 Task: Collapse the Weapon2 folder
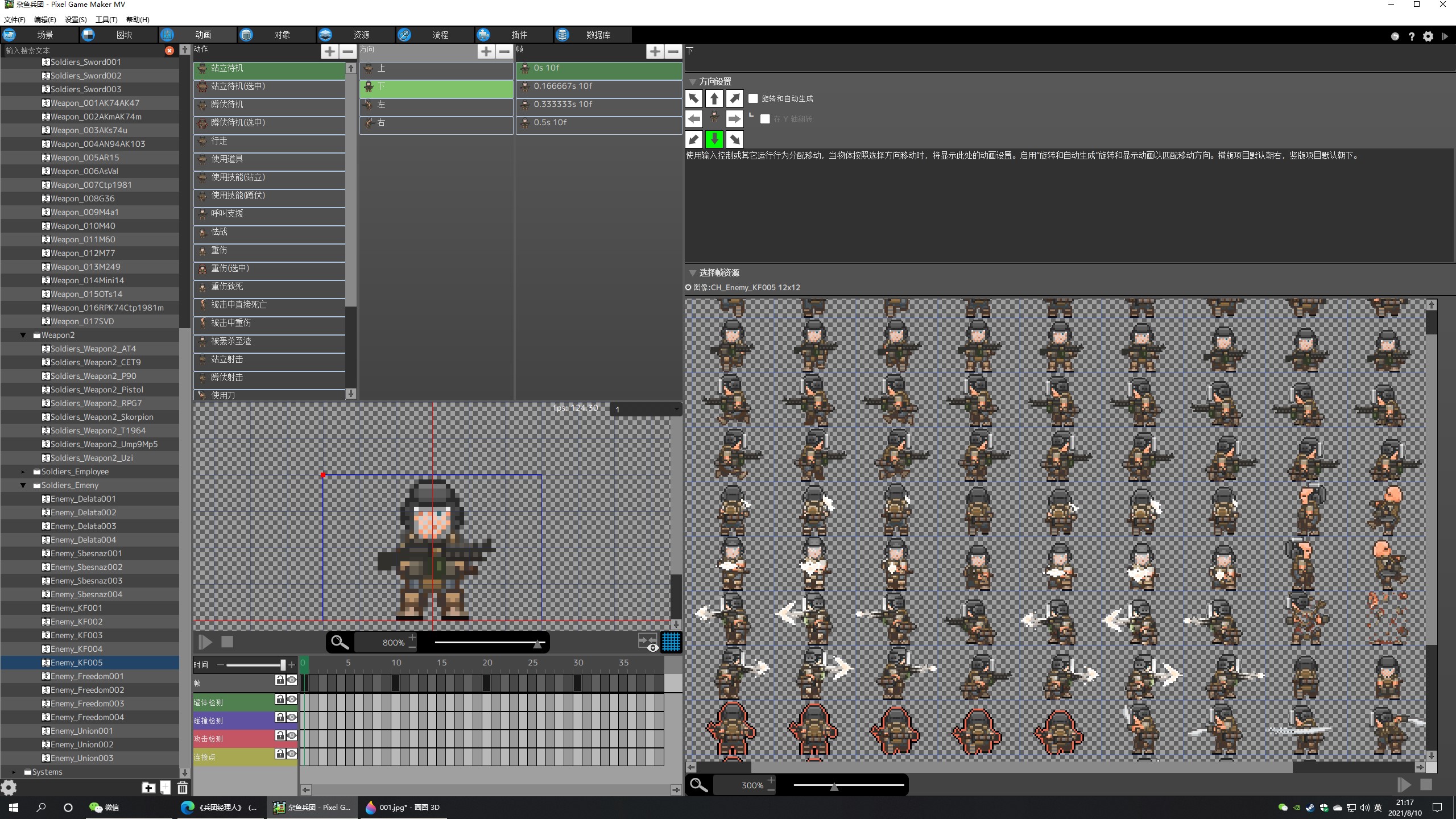[x=23, y=335]
